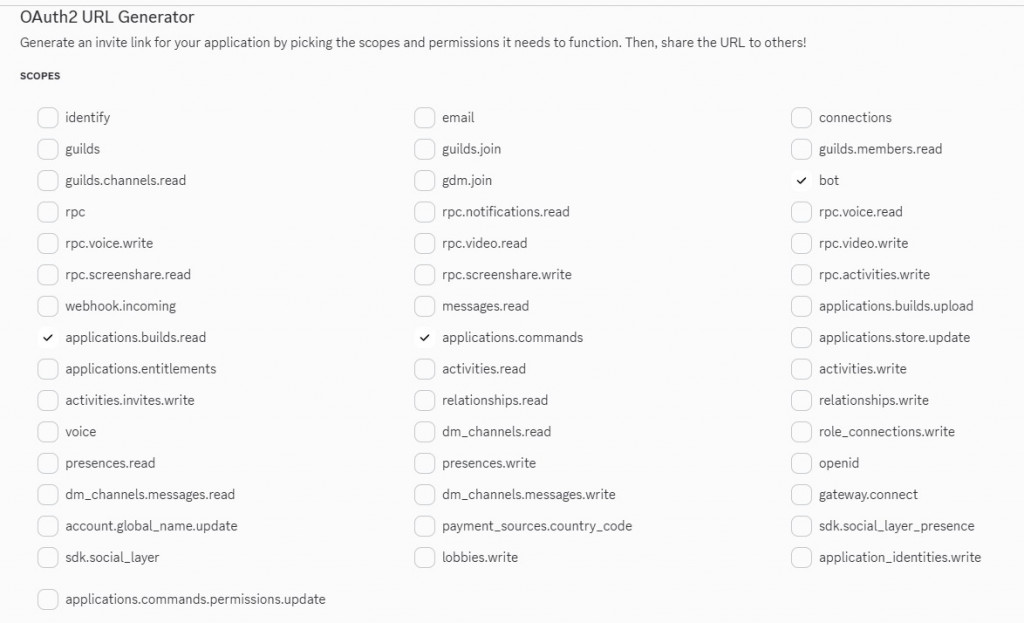Select the voice scope checkbox
Image resolution: width=1024 pixels, height=623 pixels.
click(48, 432)
